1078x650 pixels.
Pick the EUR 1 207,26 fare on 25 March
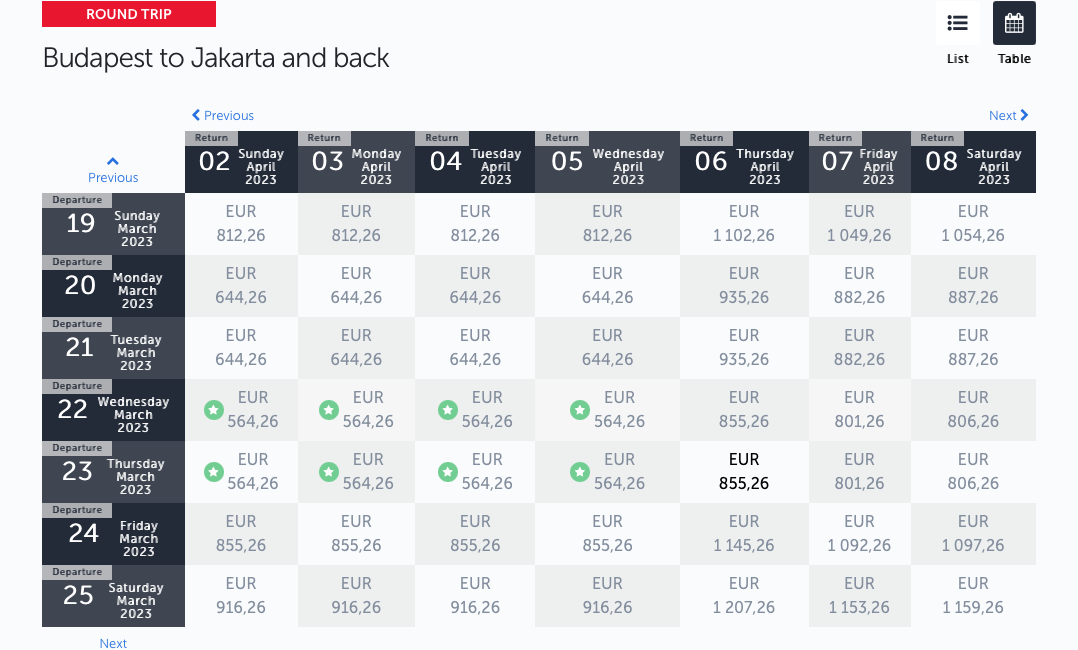[745, 596]
